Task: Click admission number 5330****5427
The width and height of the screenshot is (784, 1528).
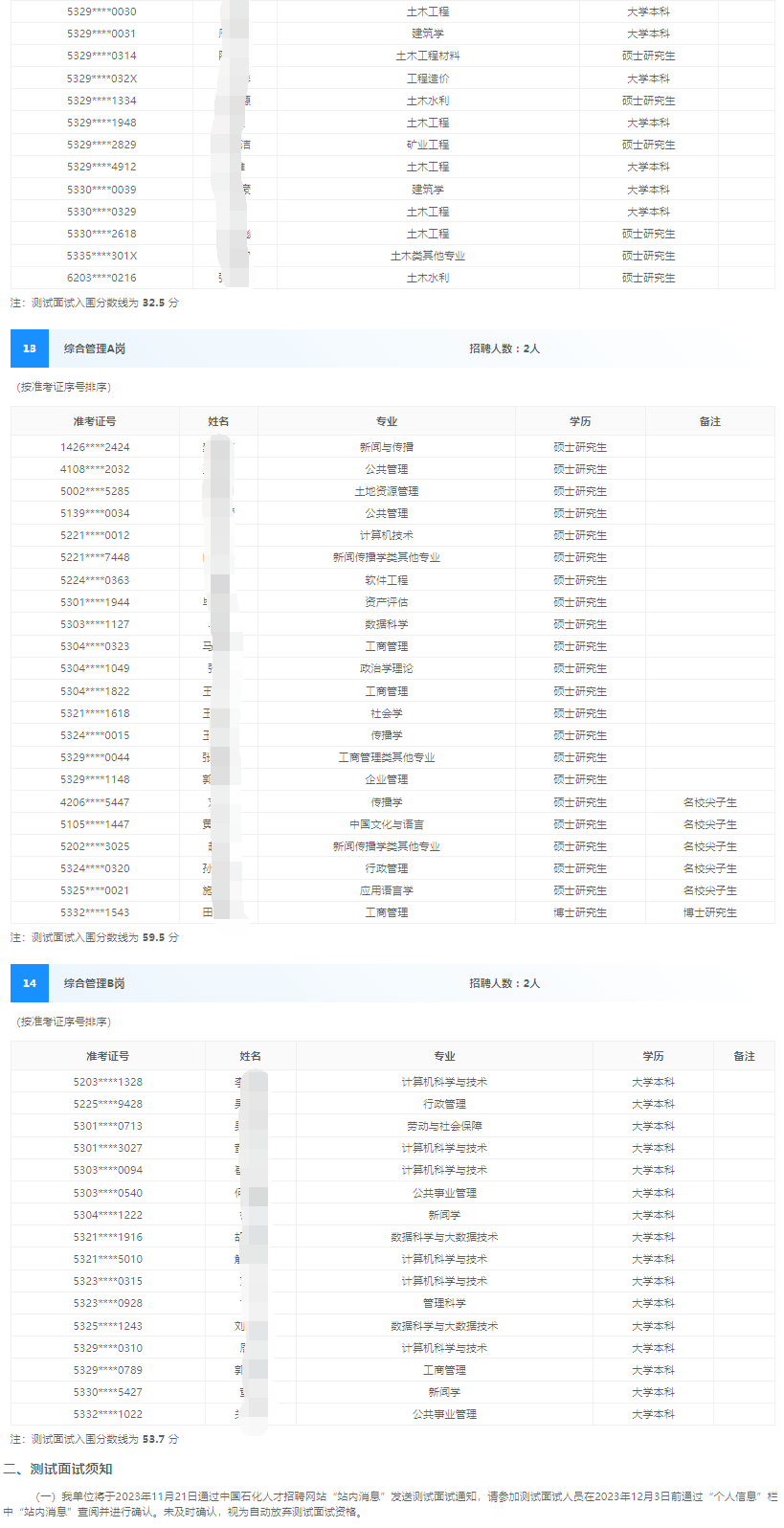Action: click(108, 1392)
